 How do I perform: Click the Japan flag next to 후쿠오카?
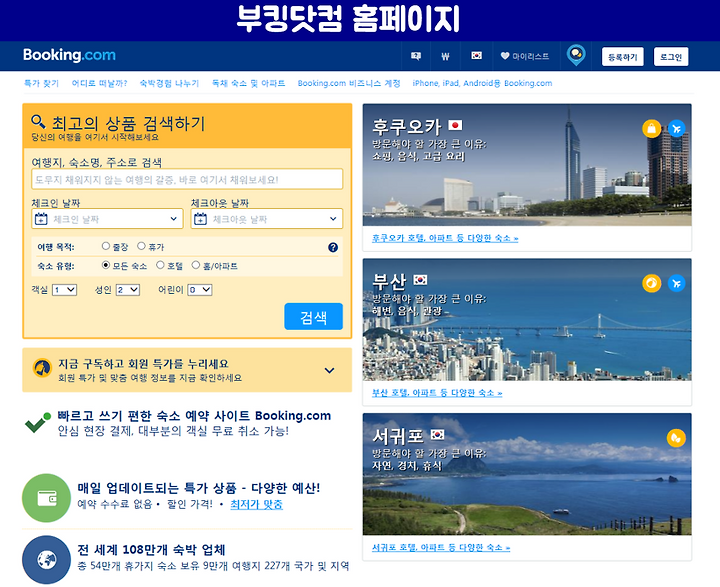tap(455, 125)
